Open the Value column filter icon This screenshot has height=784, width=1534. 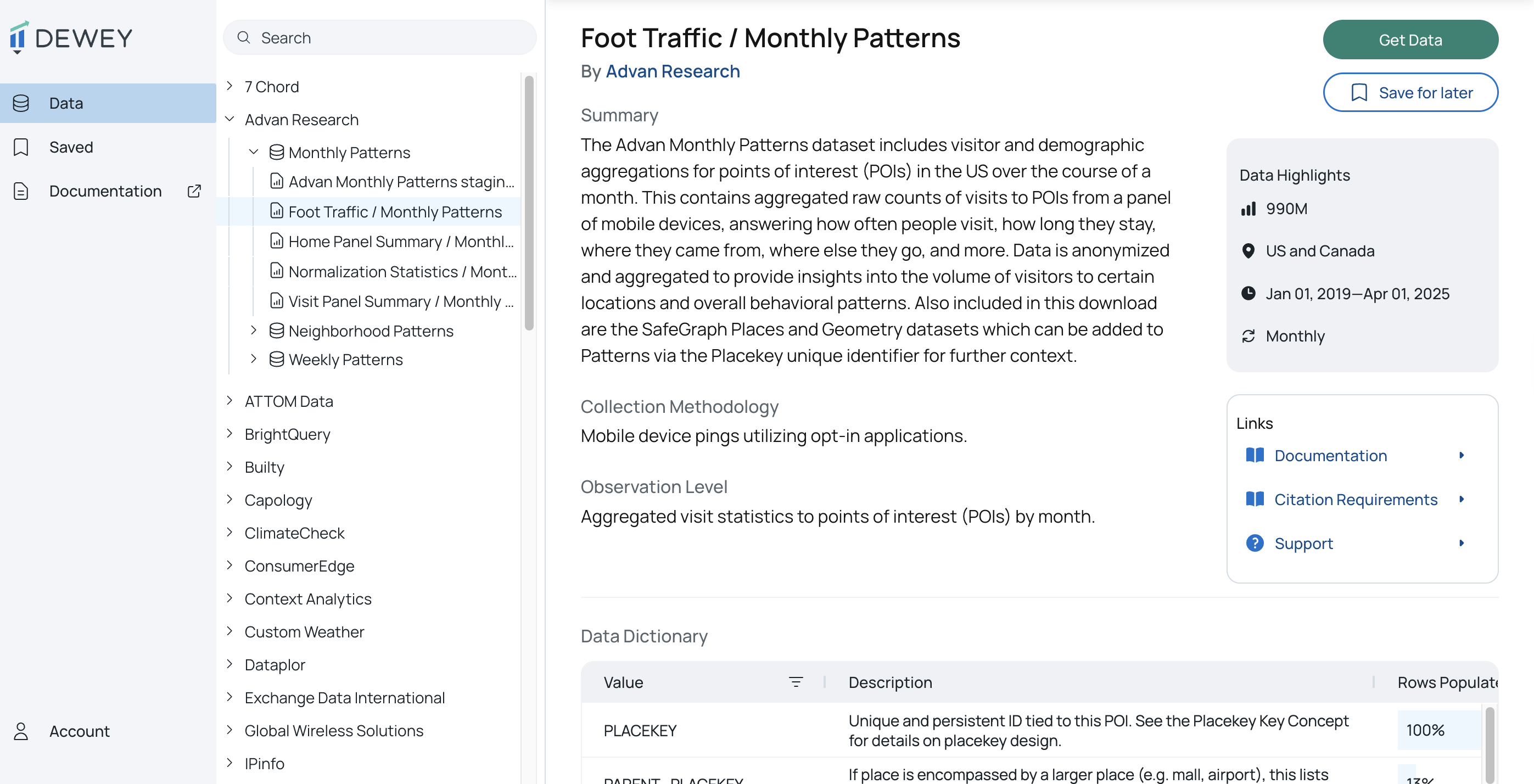point(796,682)
